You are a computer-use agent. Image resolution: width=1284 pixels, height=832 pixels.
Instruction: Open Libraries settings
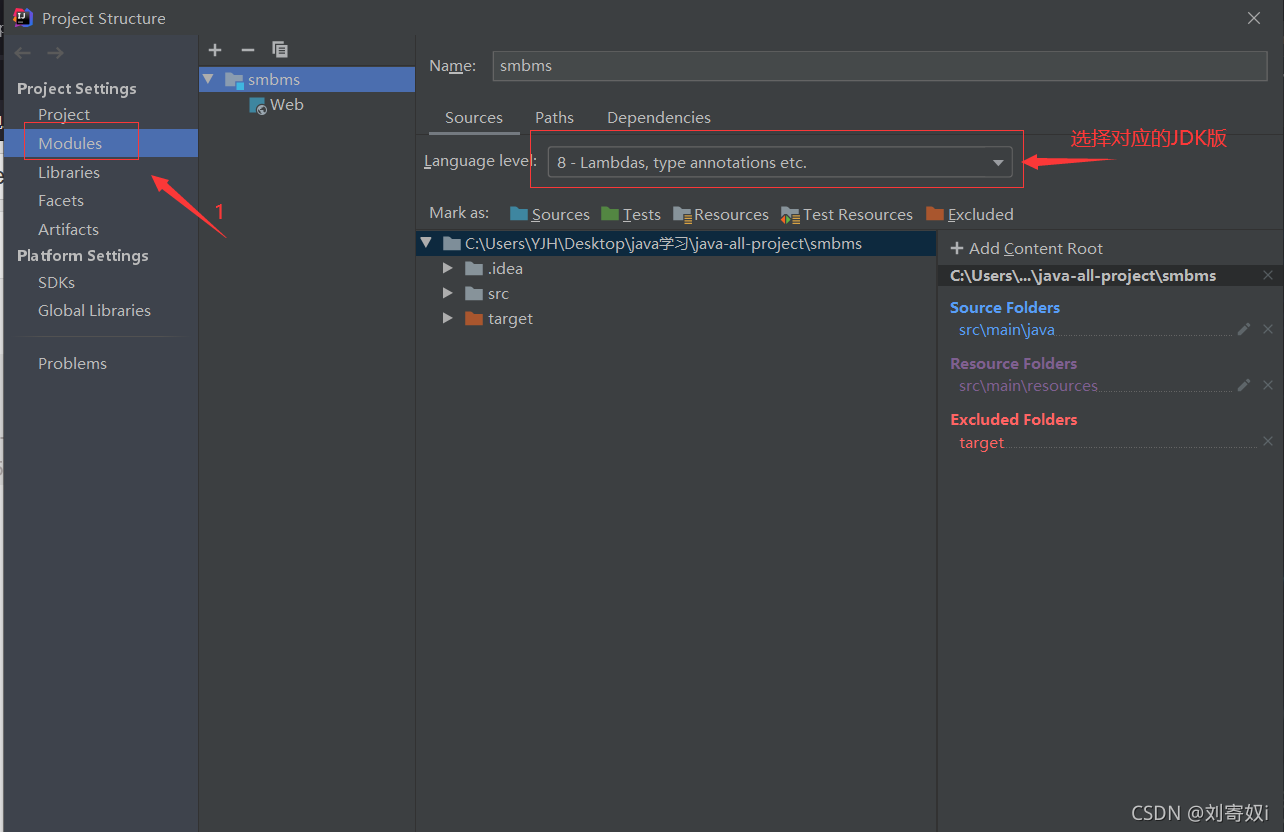point(69,172)
